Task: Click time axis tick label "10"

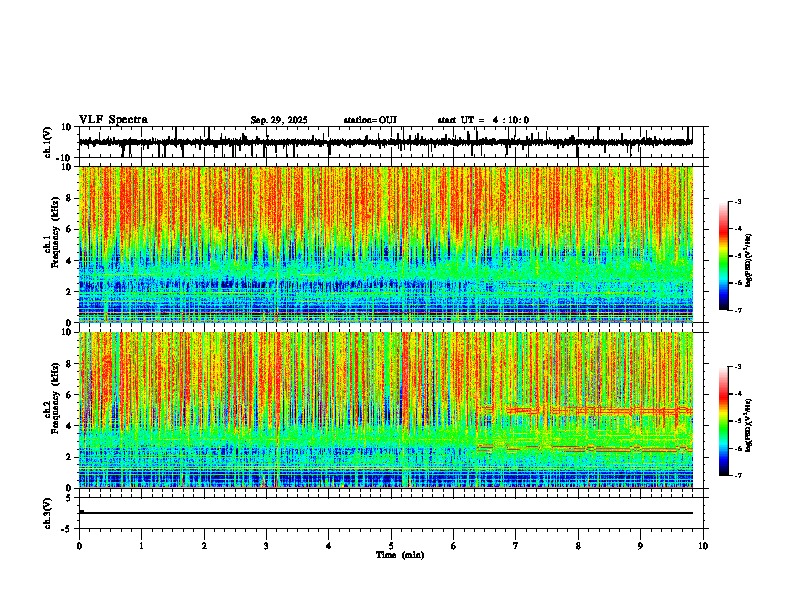Action: tap(703, 546)
